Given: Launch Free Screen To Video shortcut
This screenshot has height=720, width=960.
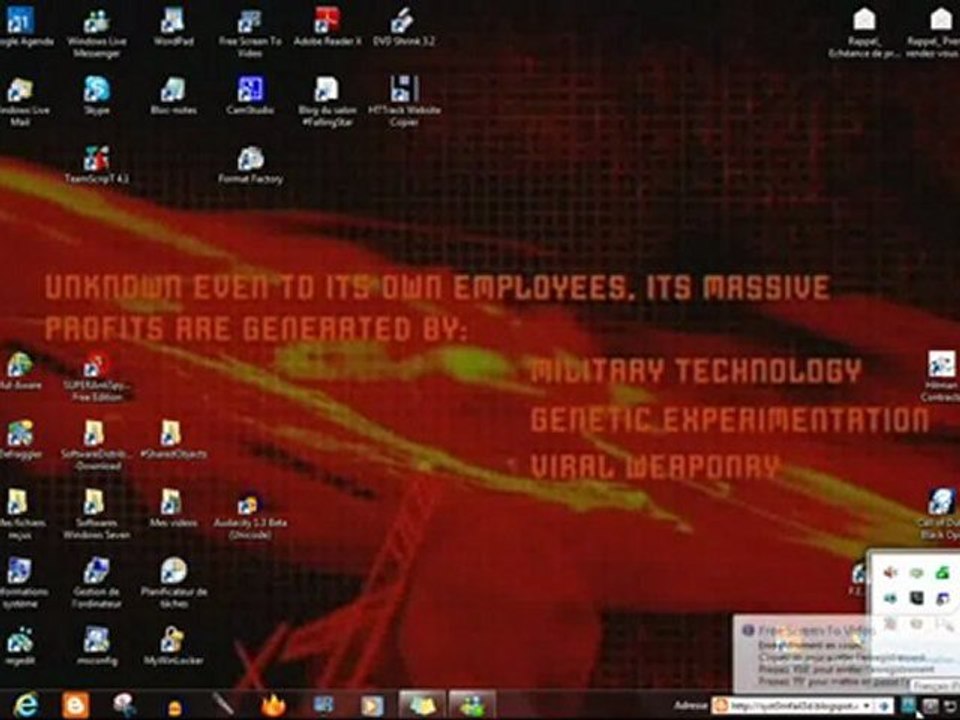Looking at the screenshot, I should tap(250, 33).
